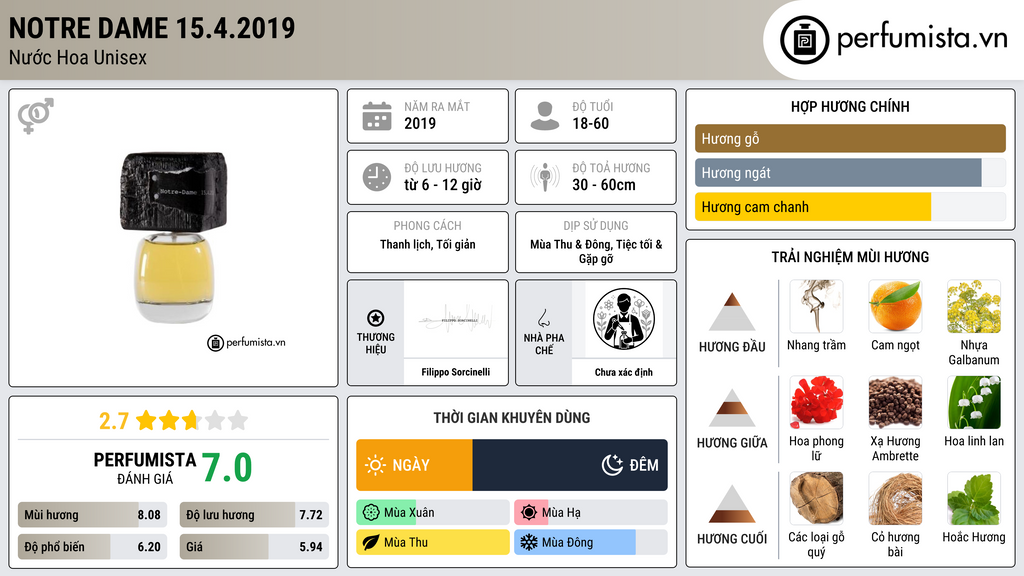Click the Notre Dame perfume bottle image
The height and width of the screenshot is (576, 1024).
(x=174, y=238)
